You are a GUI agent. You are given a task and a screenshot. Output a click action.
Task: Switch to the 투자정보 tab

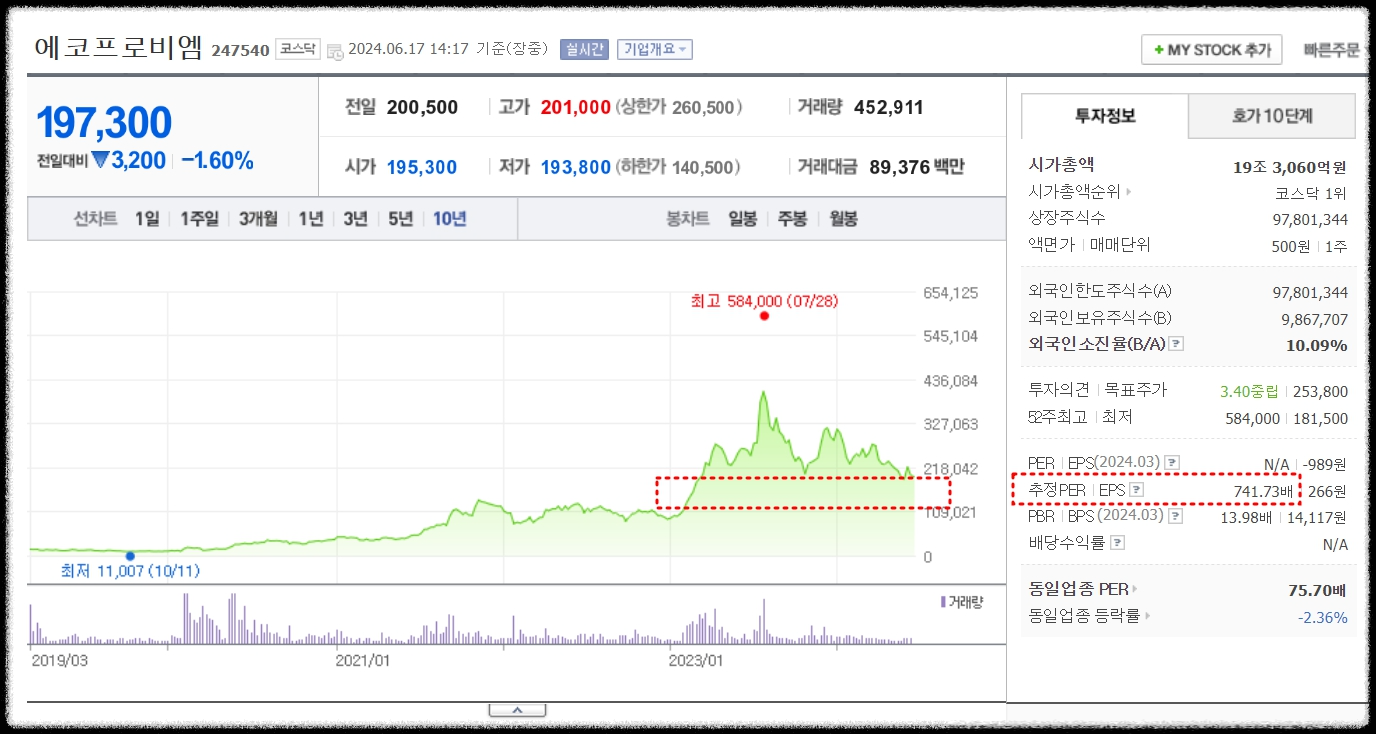[1104, 116]
